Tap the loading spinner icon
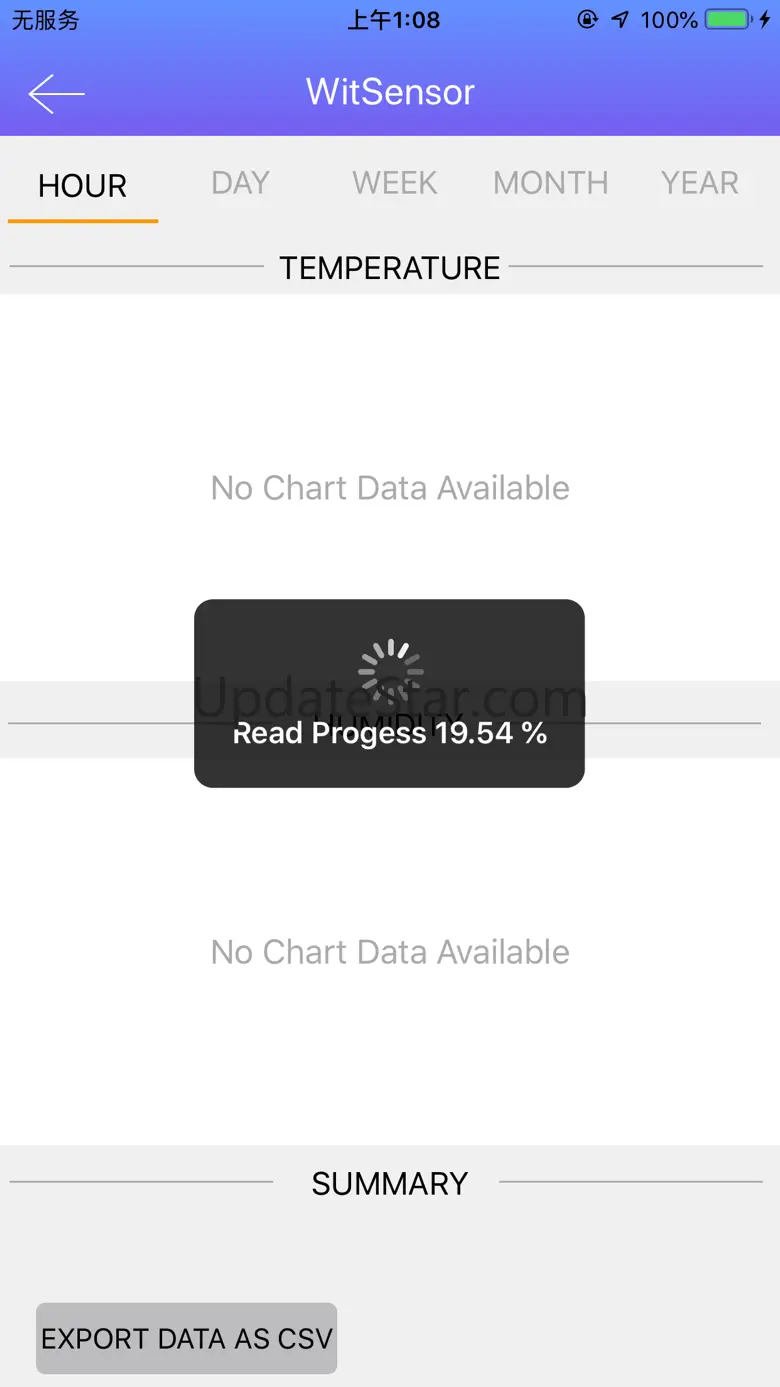 pos(390,672)
